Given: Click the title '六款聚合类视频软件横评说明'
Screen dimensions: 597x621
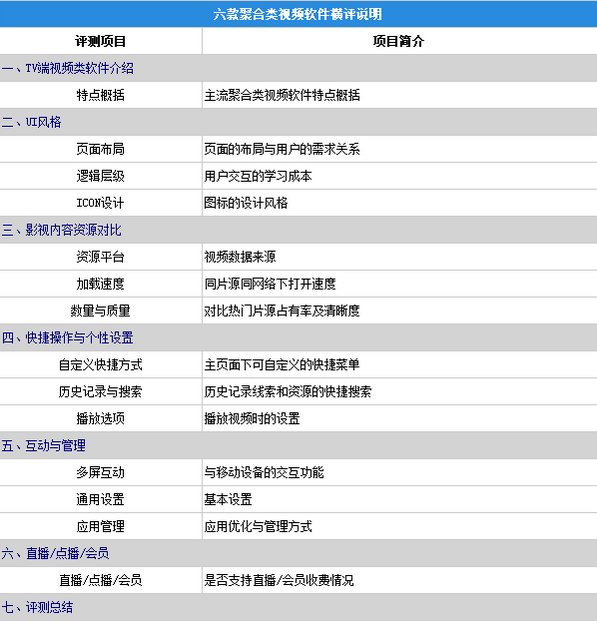Looking at the screenshot, I should tap(298, 14).
